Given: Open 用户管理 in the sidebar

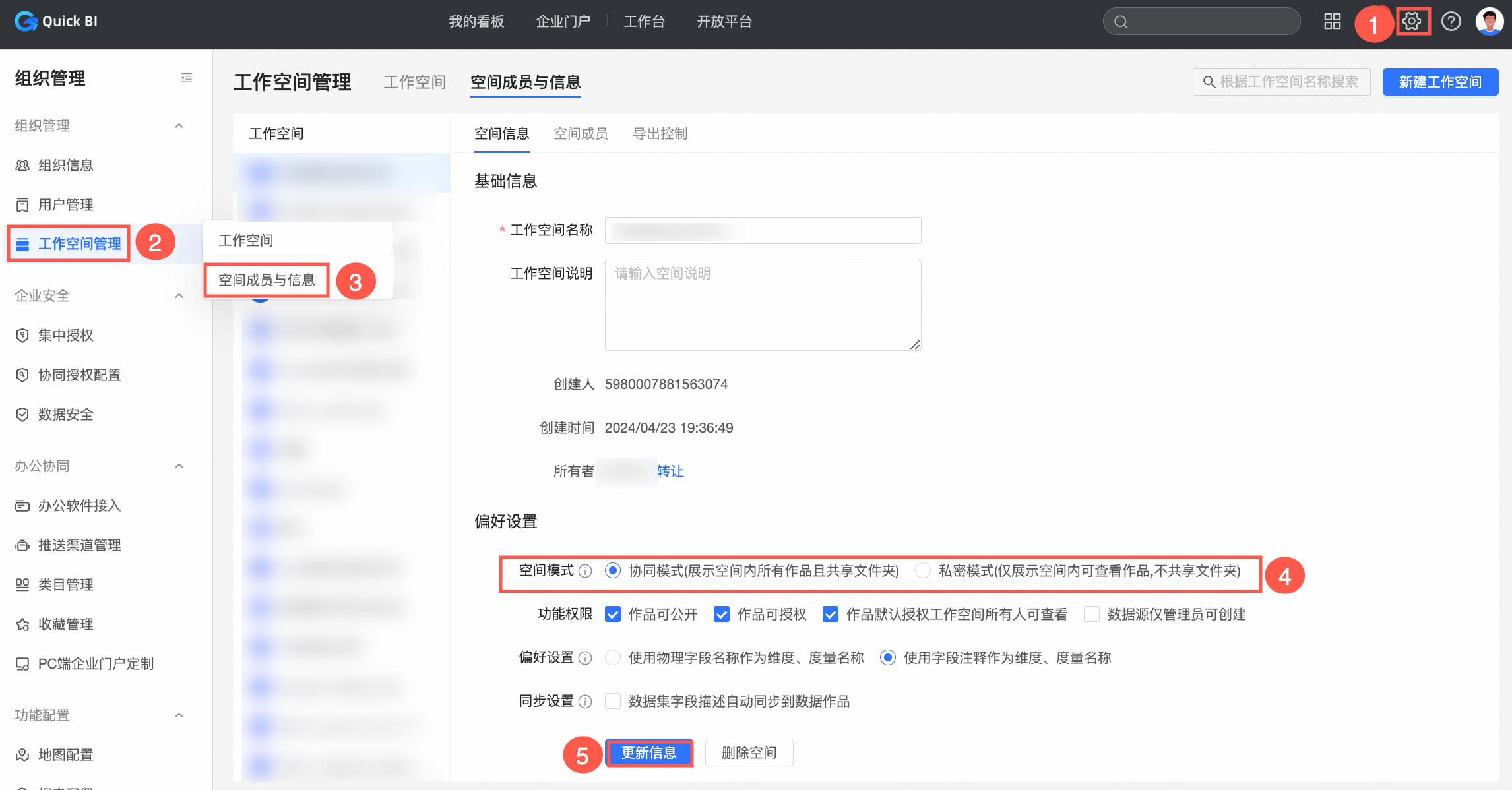Looking at the screenshot, I should point(66,205).
